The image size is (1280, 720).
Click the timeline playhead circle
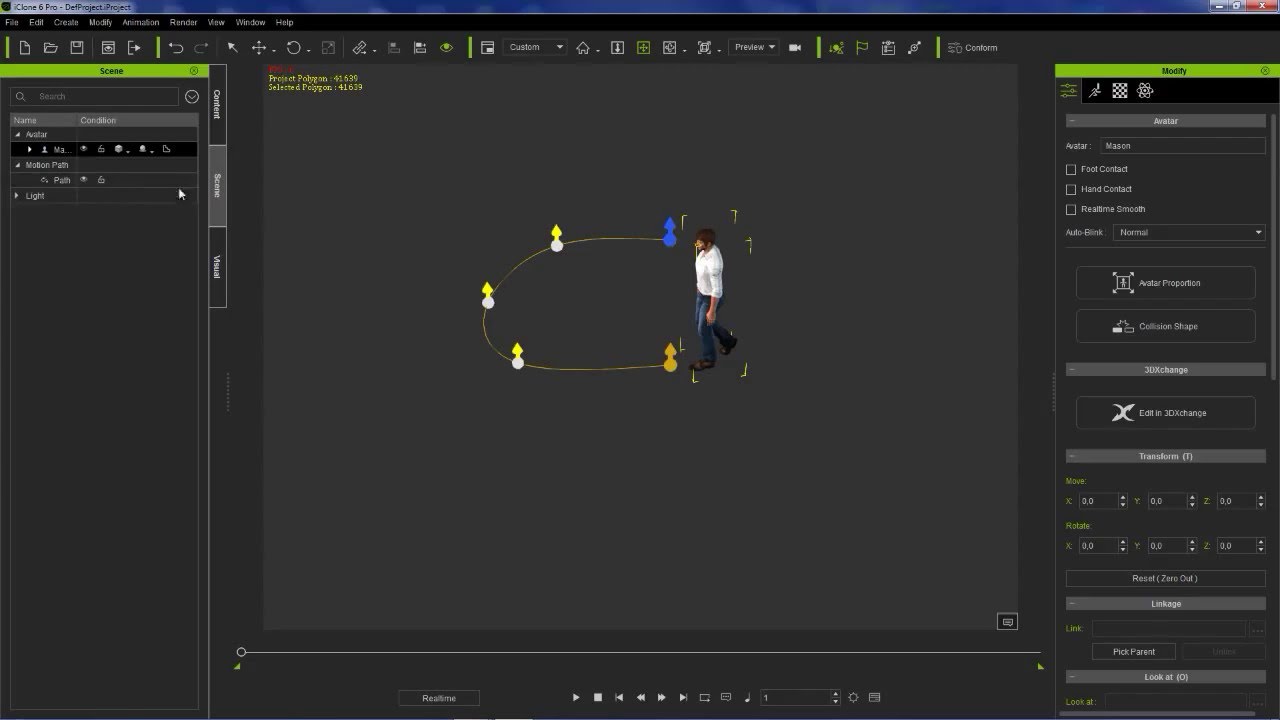[241, 652]
